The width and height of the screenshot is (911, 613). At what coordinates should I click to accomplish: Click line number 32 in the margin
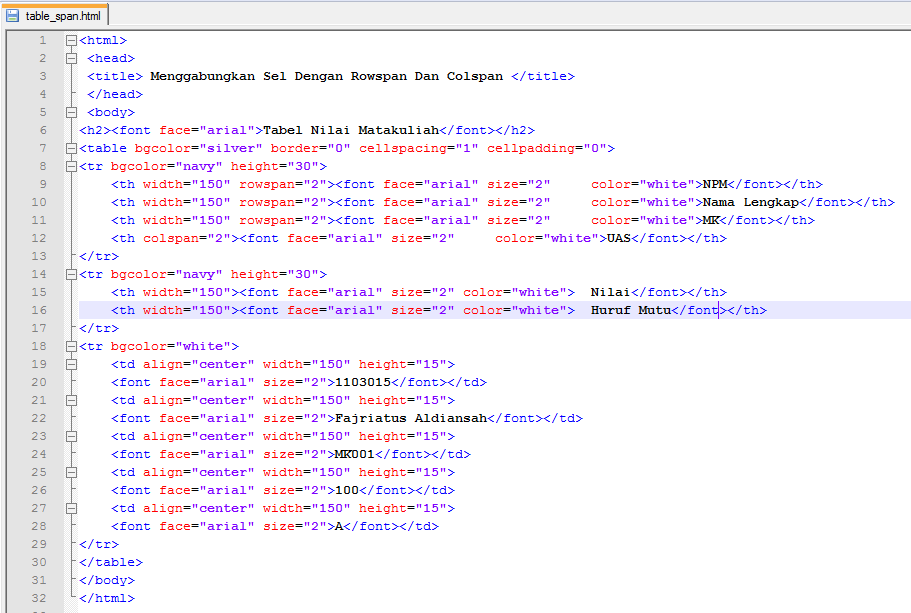point(41,598)
